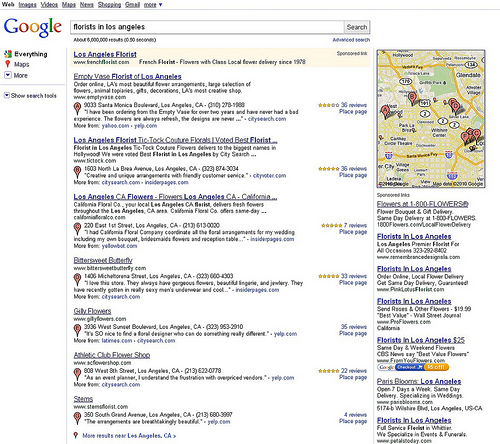Screen dimensions: 500x444
Task: Open Gmail in top navigation
Action: 132,5
